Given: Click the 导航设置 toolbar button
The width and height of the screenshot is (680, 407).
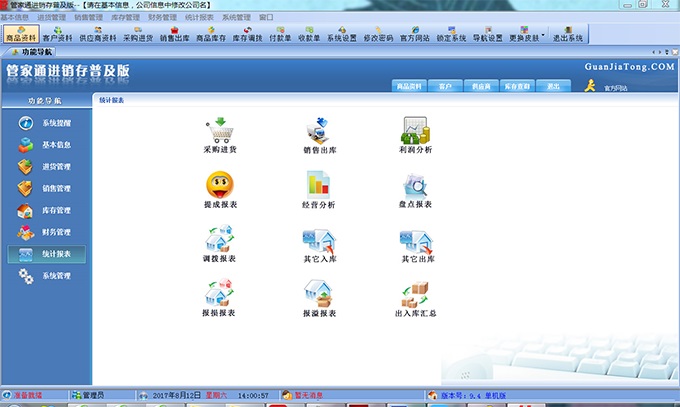Looking at the screenshot, I should (487, 34).
